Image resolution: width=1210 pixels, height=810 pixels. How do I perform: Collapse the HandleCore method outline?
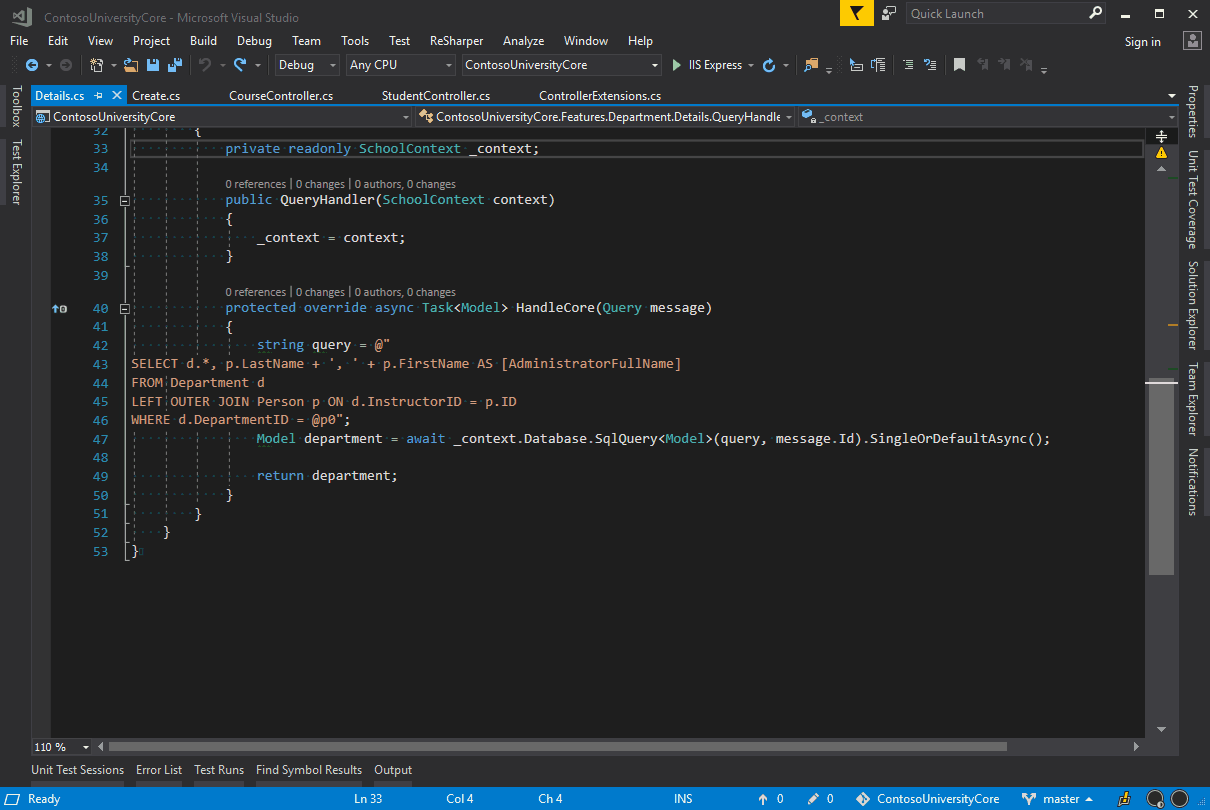[125, 308]
